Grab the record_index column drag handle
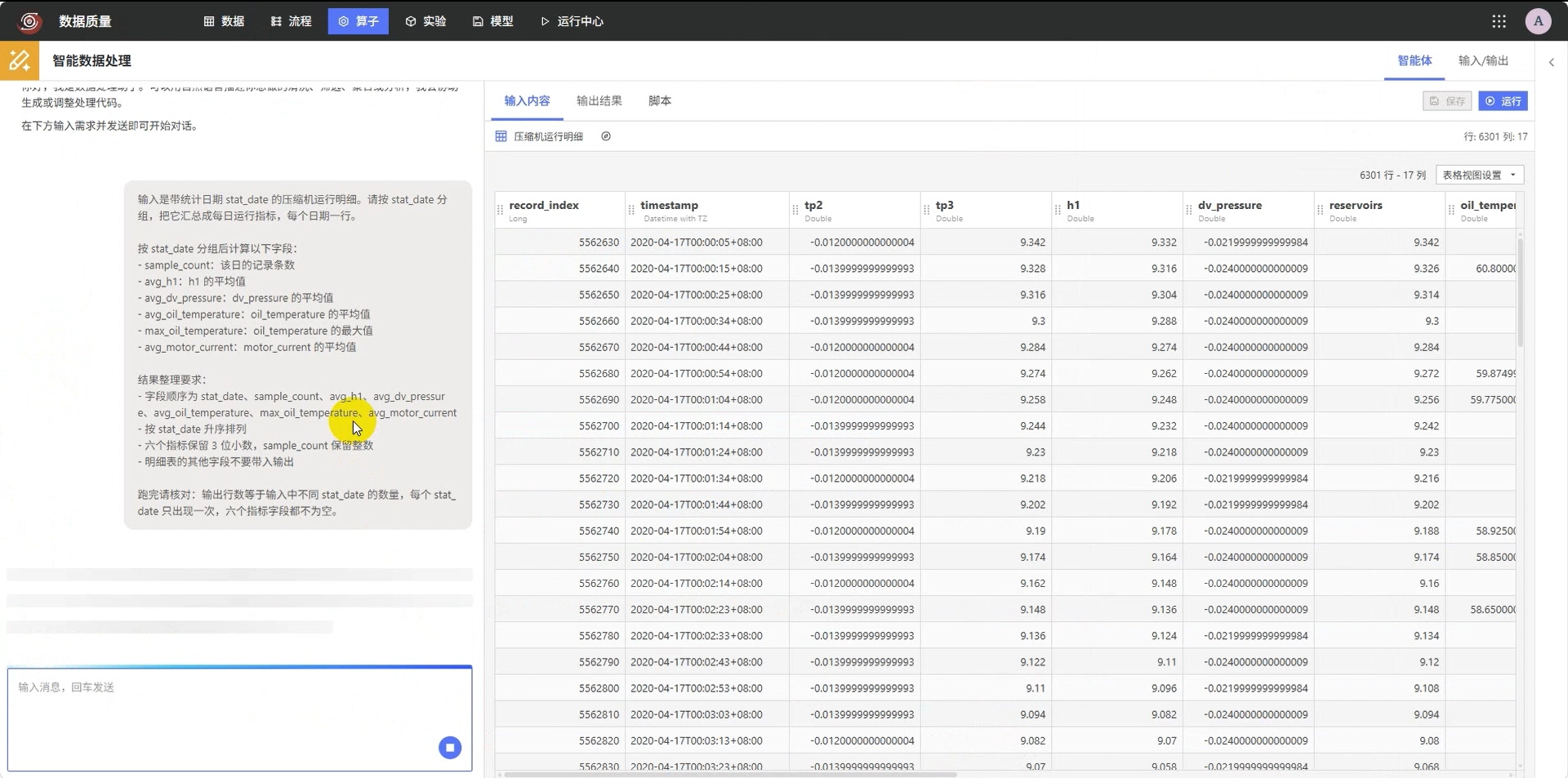1568x778 pixels. point(500,211)
